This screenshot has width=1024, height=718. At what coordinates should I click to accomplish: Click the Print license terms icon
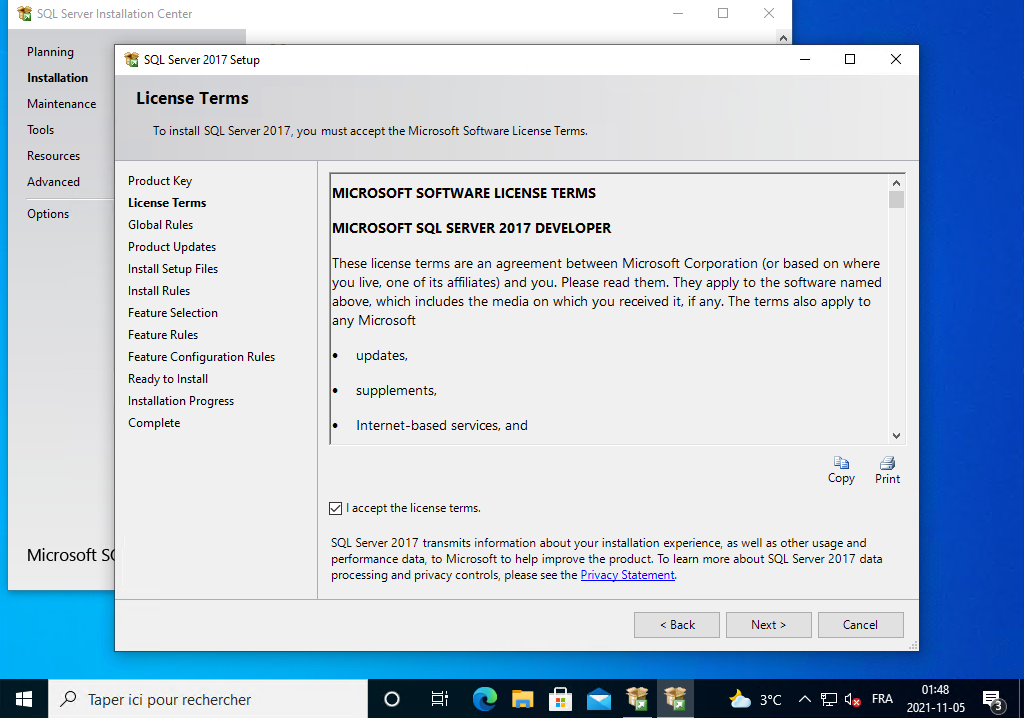click(887, 464)
